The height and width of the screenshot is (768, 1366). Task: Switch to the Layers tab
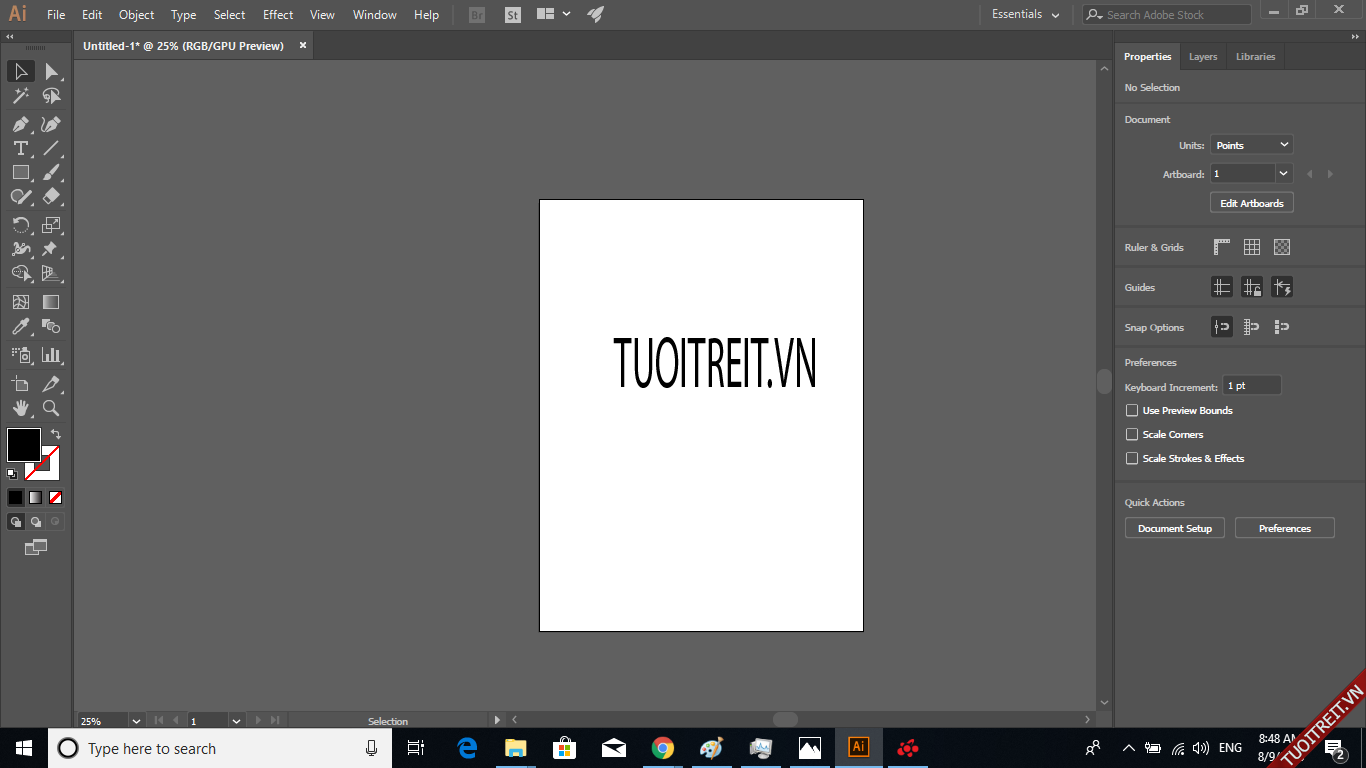(x=1203, y=57)
